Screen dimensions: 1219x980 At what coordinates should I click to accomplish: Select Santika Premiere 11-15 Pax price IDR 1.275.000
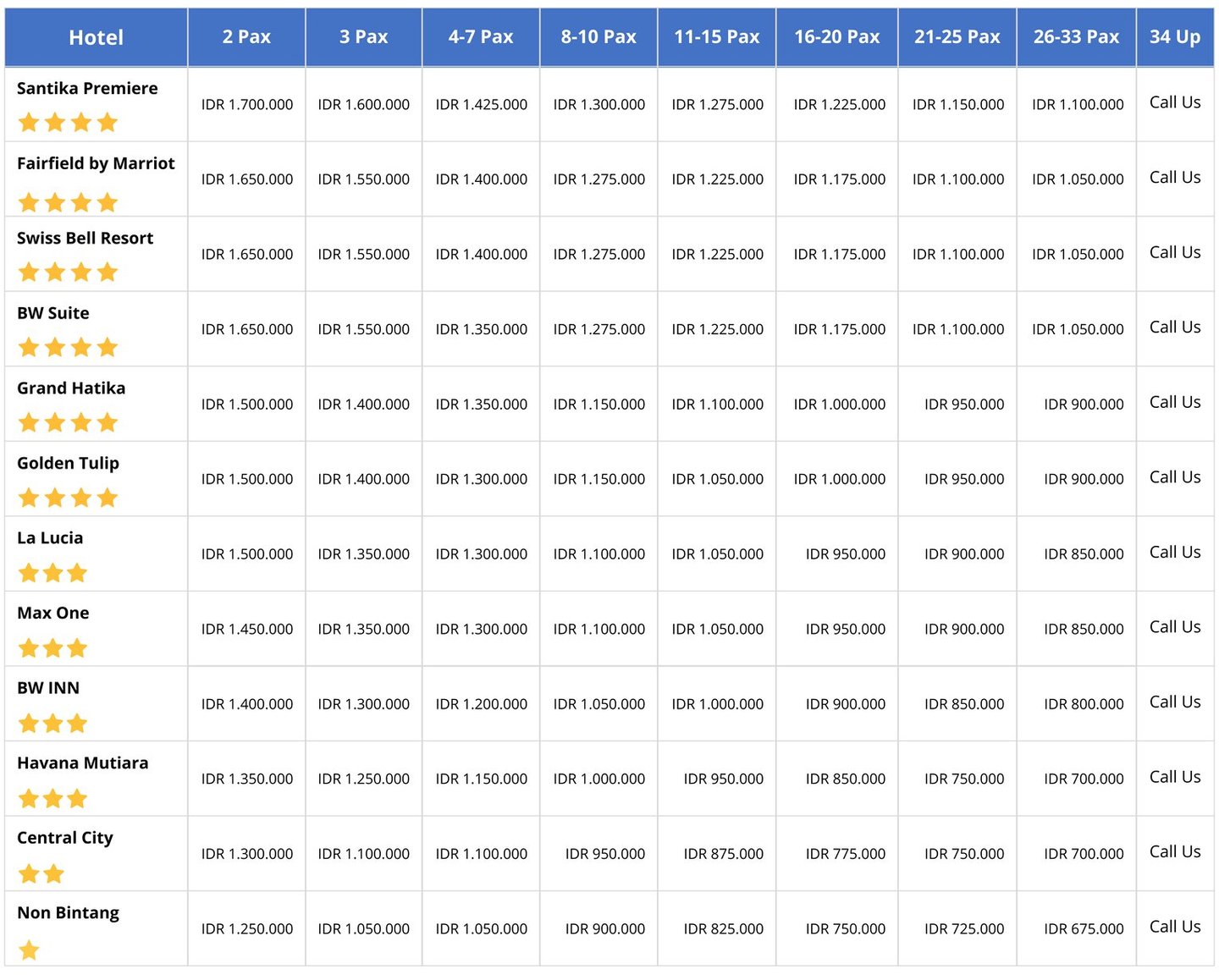pyautogui.click(x=718, y=105)
